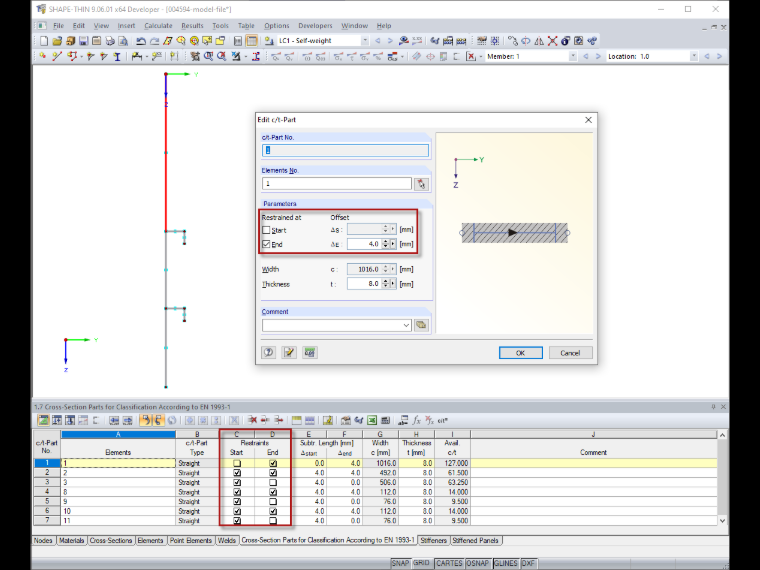Open the Member: 1 dropdown
Viewport: 760px width, 570px height.
(573, 56)
